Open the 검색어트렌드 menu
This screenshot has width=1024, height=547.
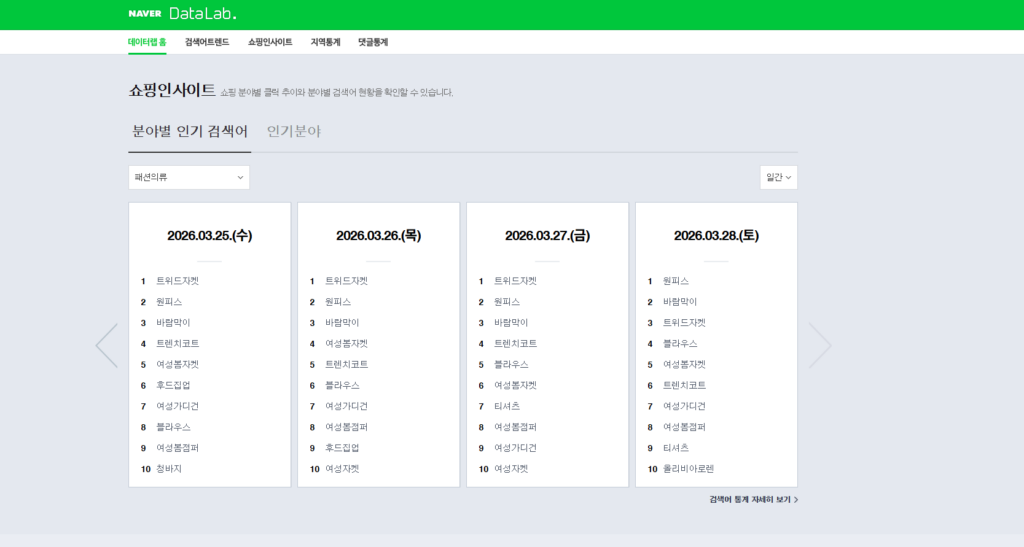click(x=207, y=42)
